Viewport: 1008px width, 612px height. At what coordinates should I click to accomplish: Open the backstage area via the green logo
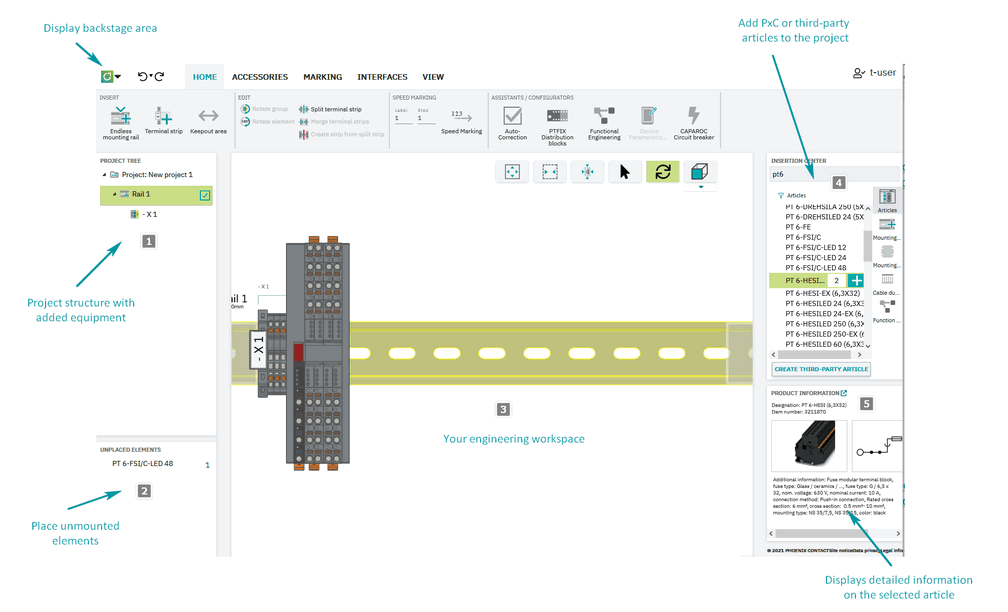point(107,76)
